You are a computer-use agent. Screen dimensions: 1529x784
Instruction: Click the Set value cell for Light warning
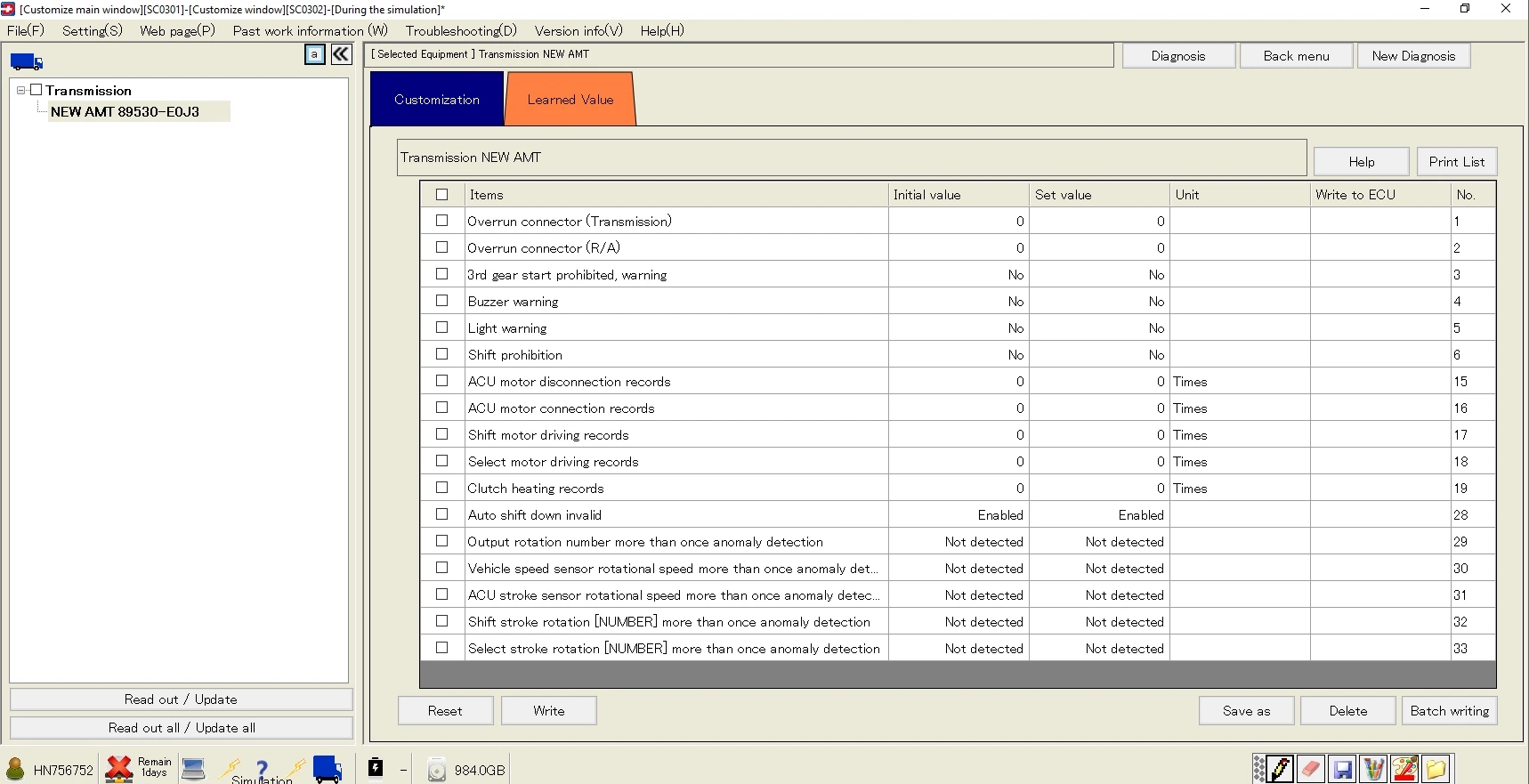tap(1099, 327)
